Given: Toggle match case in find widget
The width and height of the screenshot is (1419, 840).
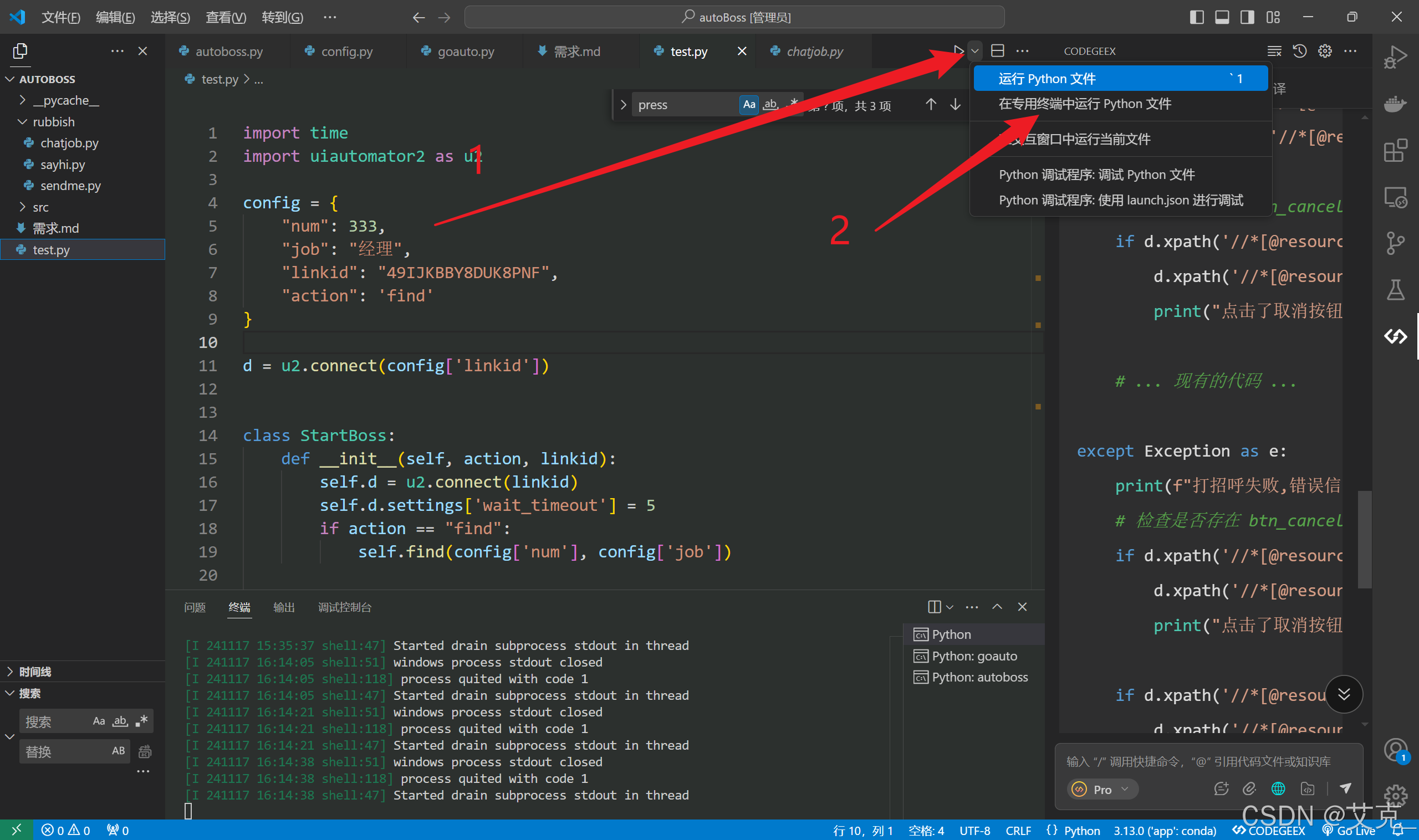Looking at the screenshot, I should pos(748,105).
